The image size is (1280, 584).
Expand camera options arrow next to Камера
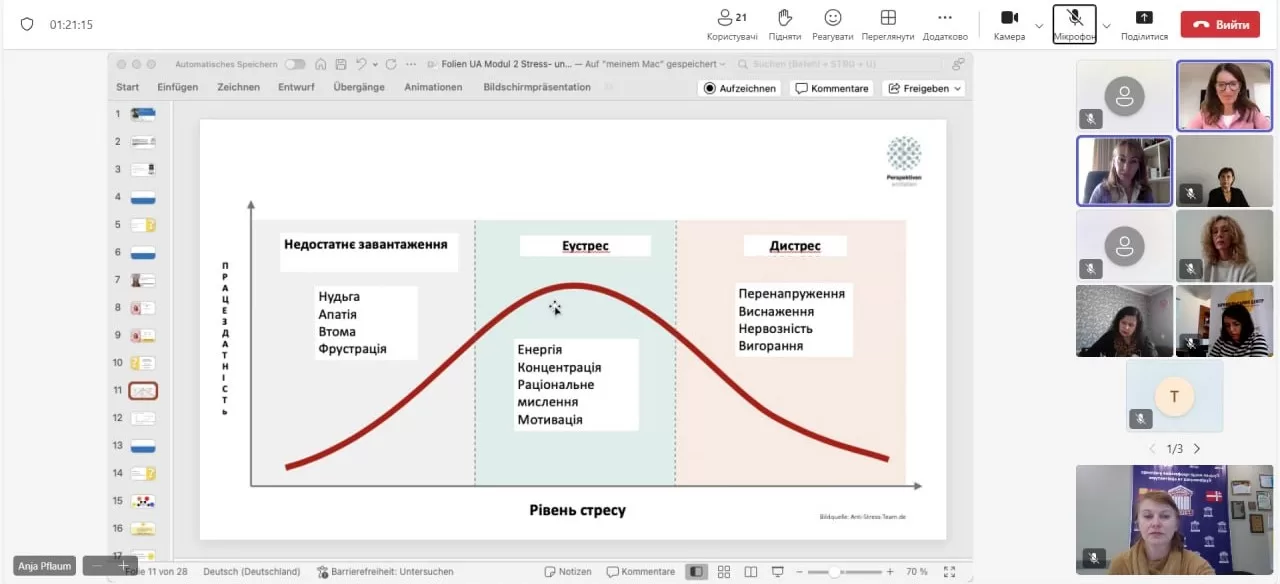(x=1039, y=26)
